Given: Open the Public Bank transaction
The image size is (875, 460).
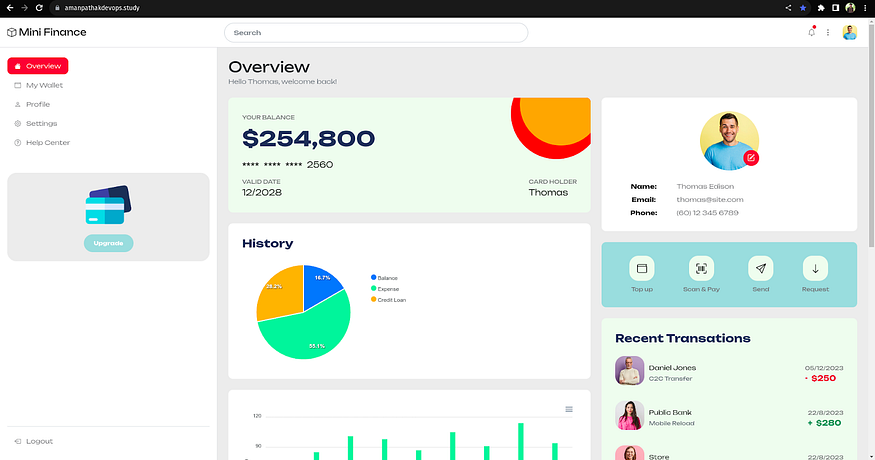Looking at the screenshot, I should [729, 417].
